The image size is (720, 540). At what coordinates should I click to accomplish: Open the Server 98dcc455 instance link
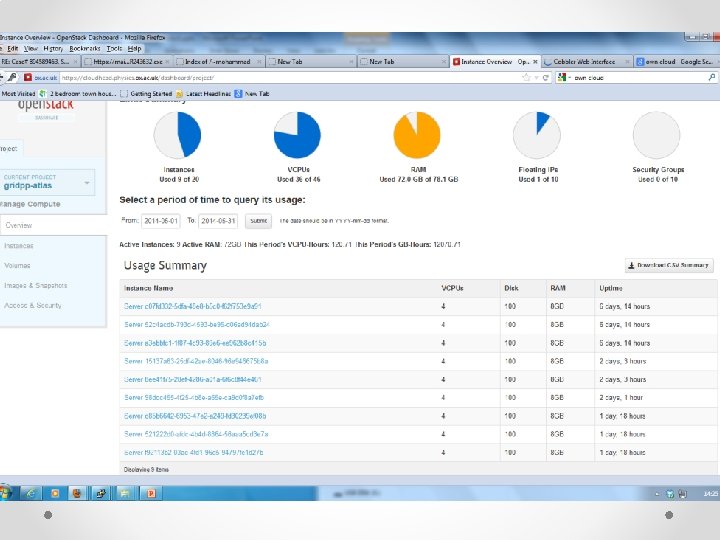[x=194, y=398]
